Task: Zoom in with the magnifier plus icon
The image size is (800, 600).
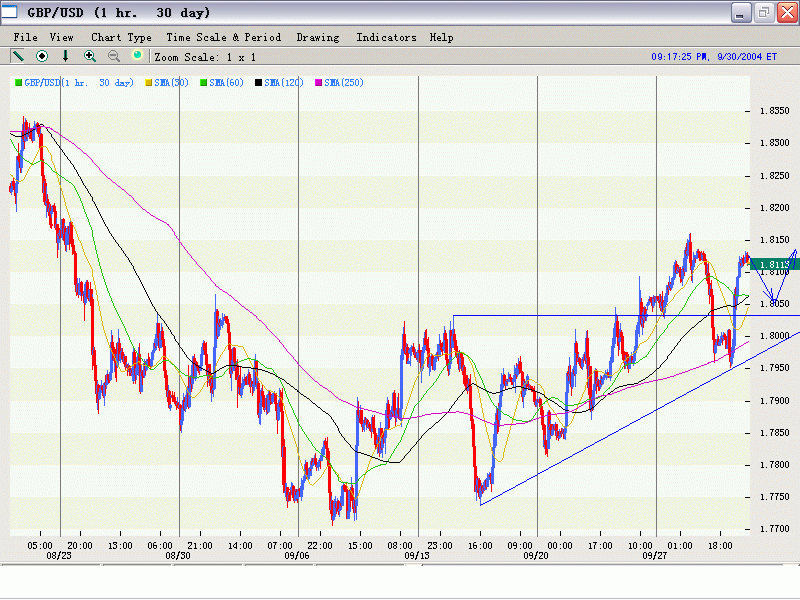Action: (90, 56)
